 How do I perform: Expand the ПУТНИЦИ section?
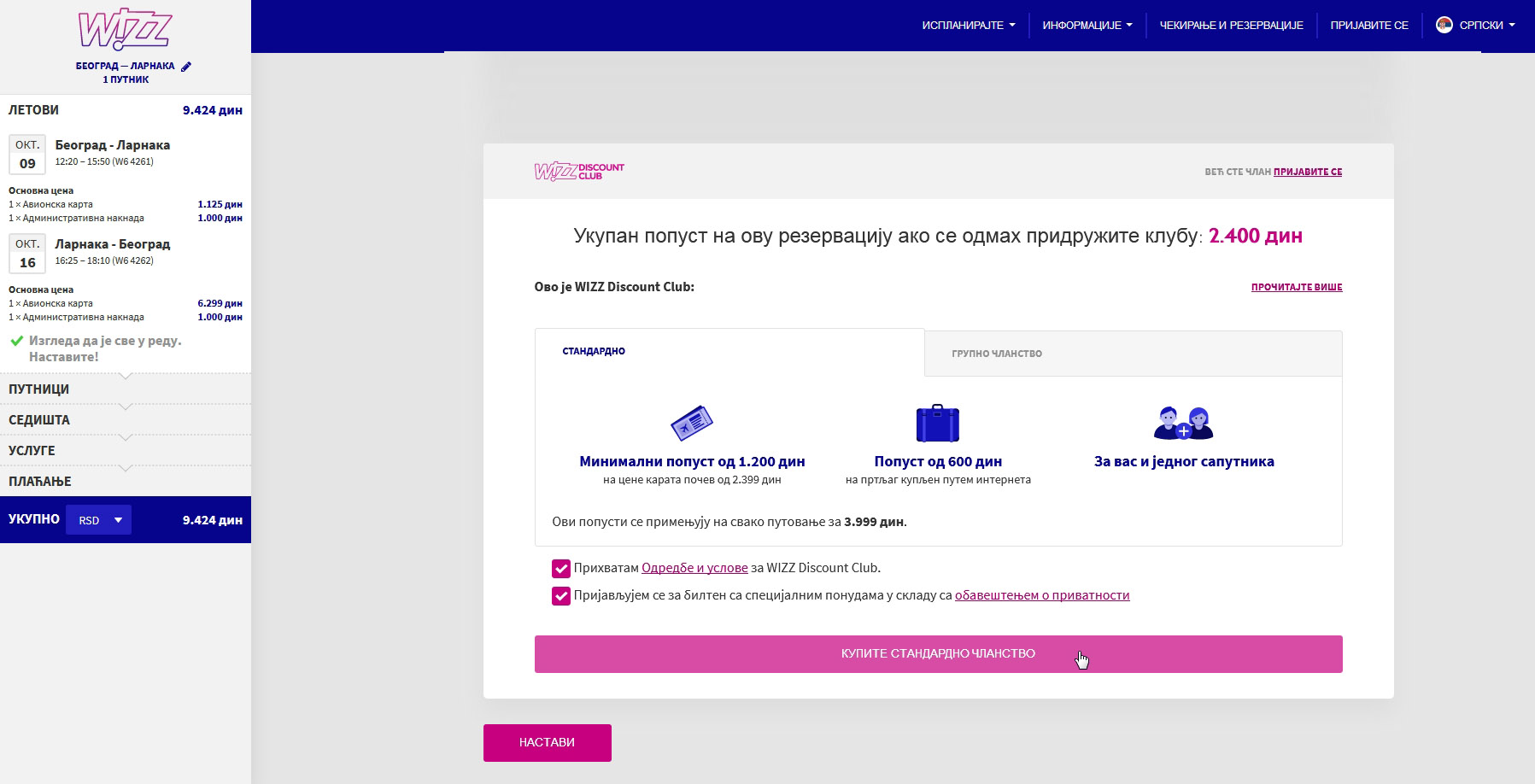(126, 389)
